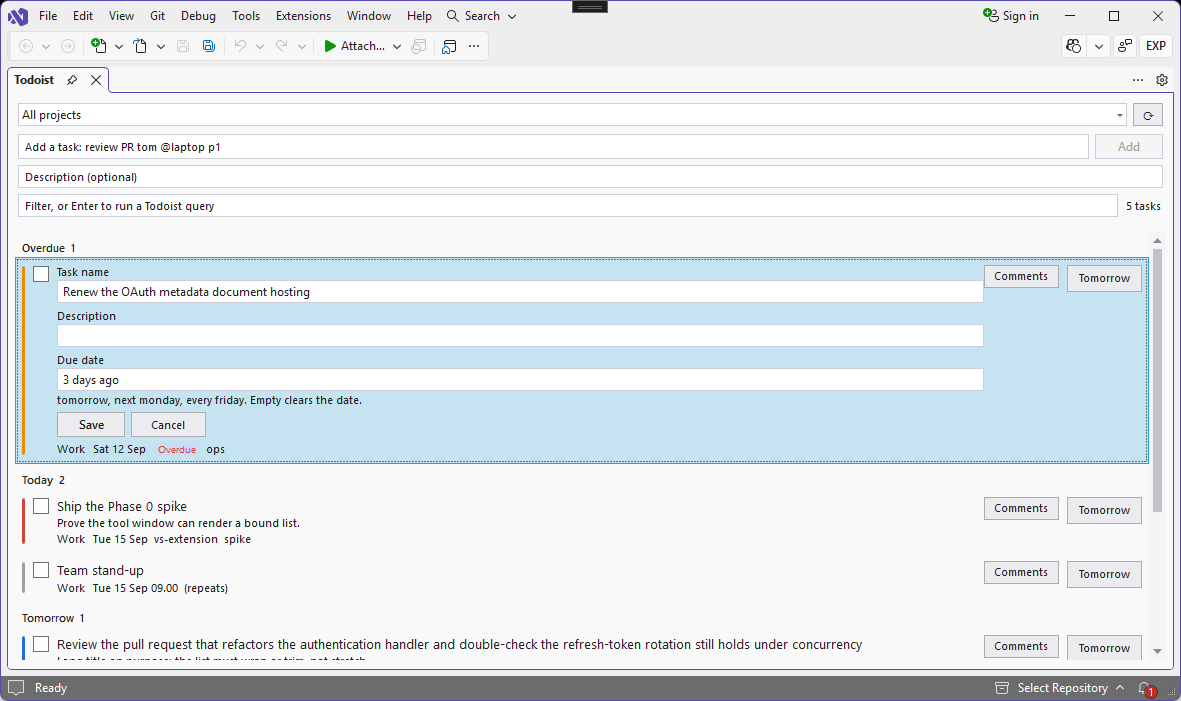Click the New Project icon
The image size is (1181, 701).
pyautogui.click(x=99, y=46)
